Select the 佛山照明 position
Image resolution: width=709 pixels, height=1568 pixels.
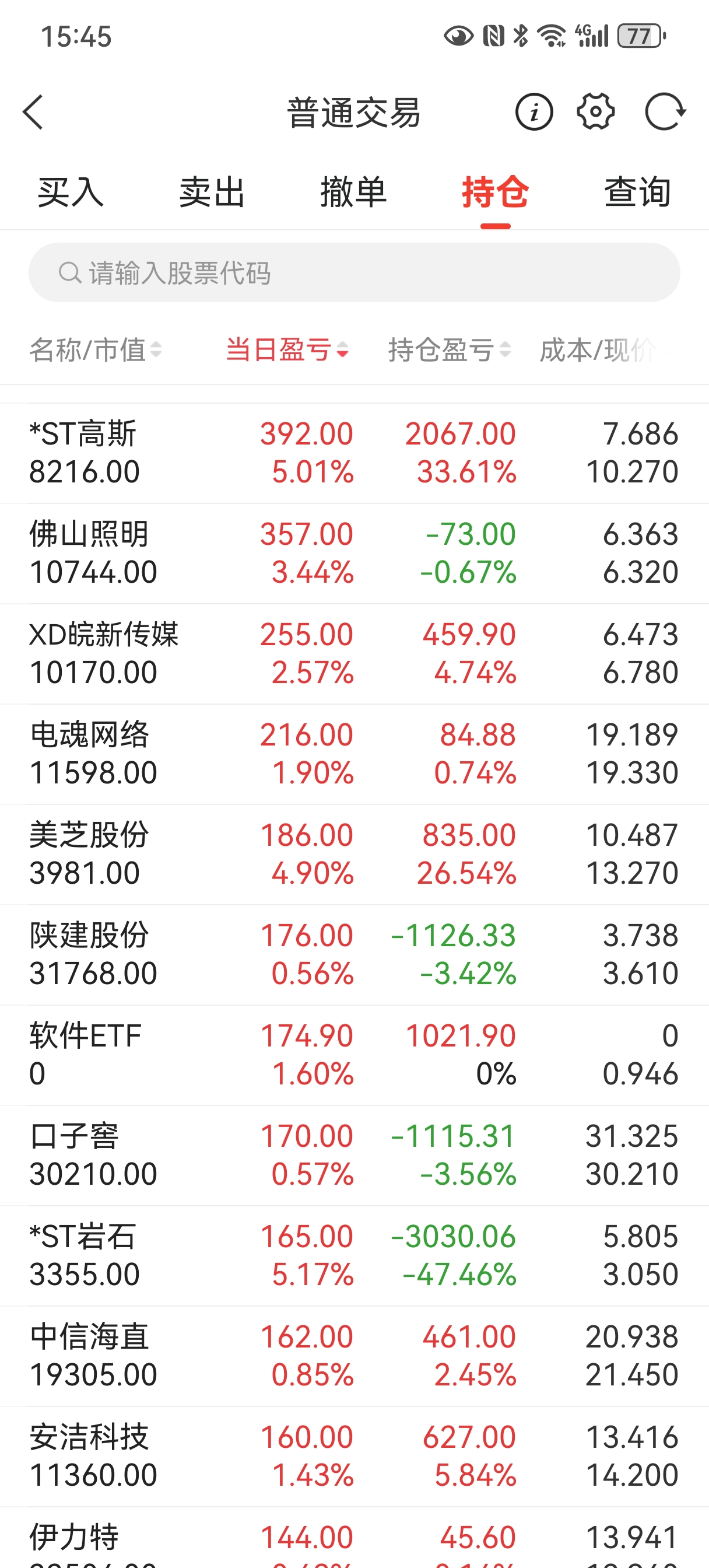354,554
